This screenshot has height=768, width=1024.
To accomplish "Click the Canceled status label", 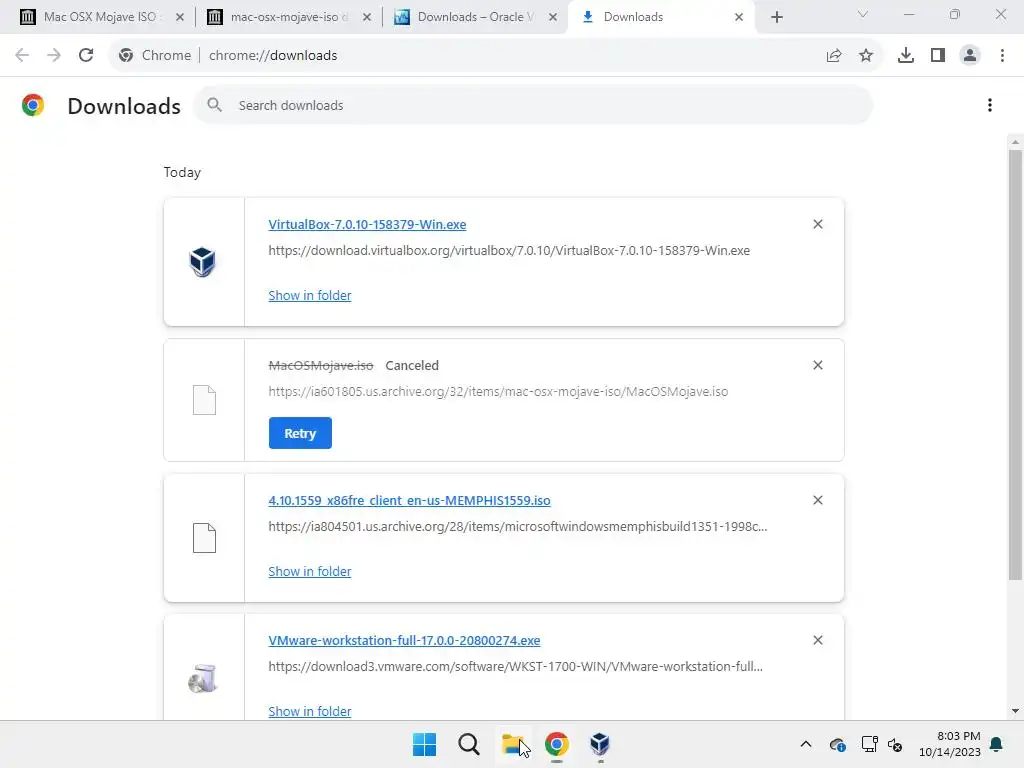I will coord(412,365).
